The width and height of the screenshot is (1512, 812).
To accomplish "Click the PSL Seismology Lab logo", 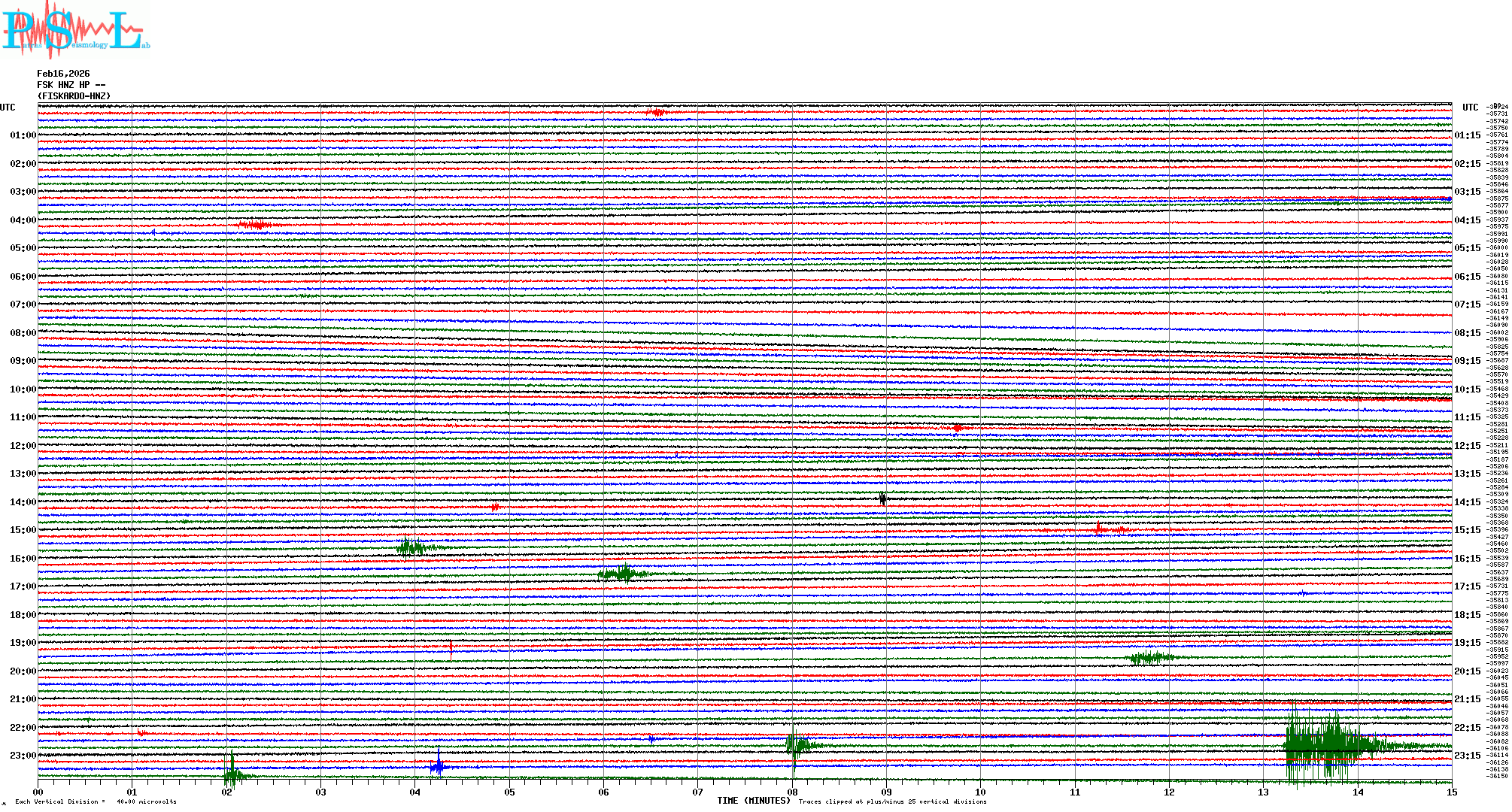I will point(75,30).
